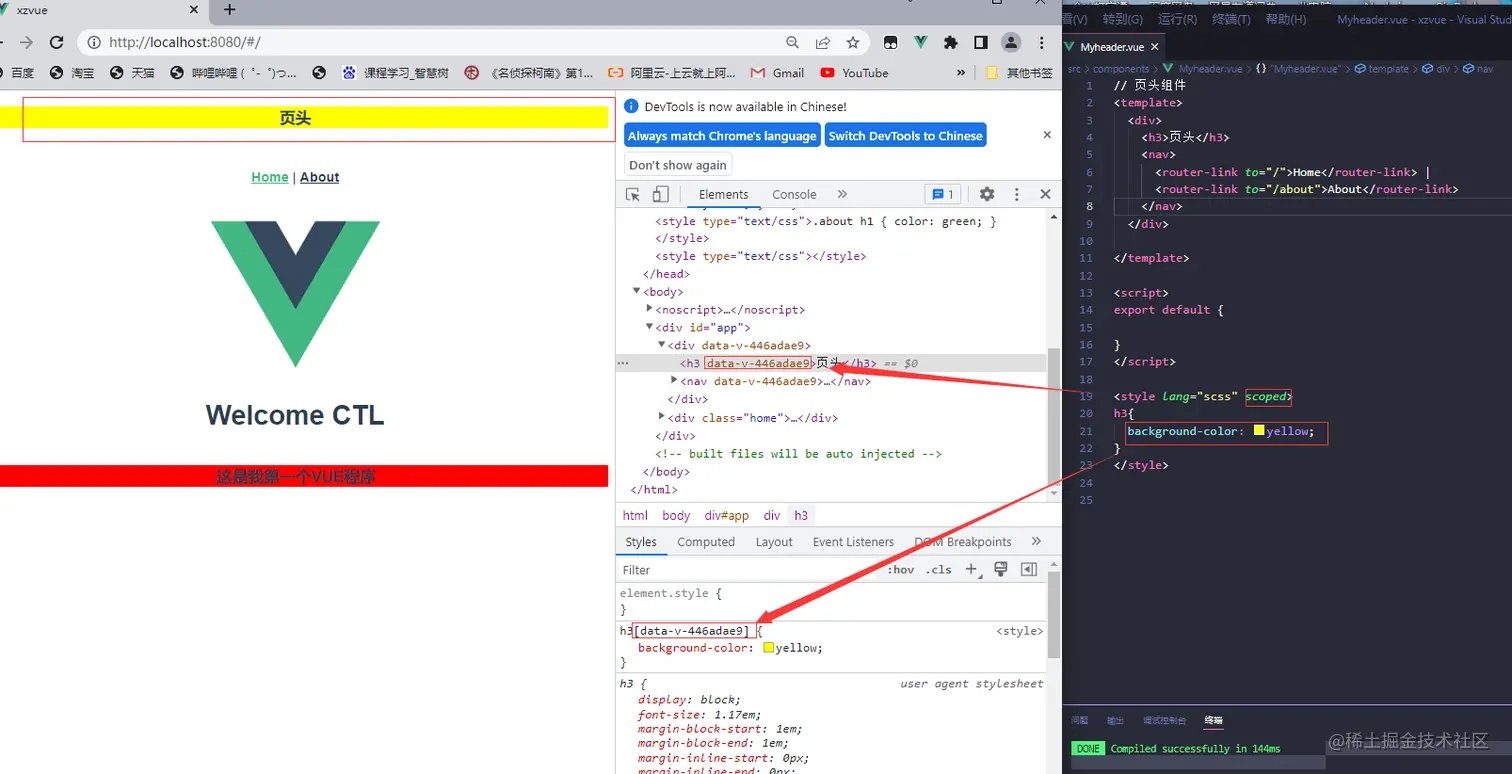Image resolution: width=1512 pixels, height=774 pixels.
Task: Open the Styles tab
Action: click(641, 542)
